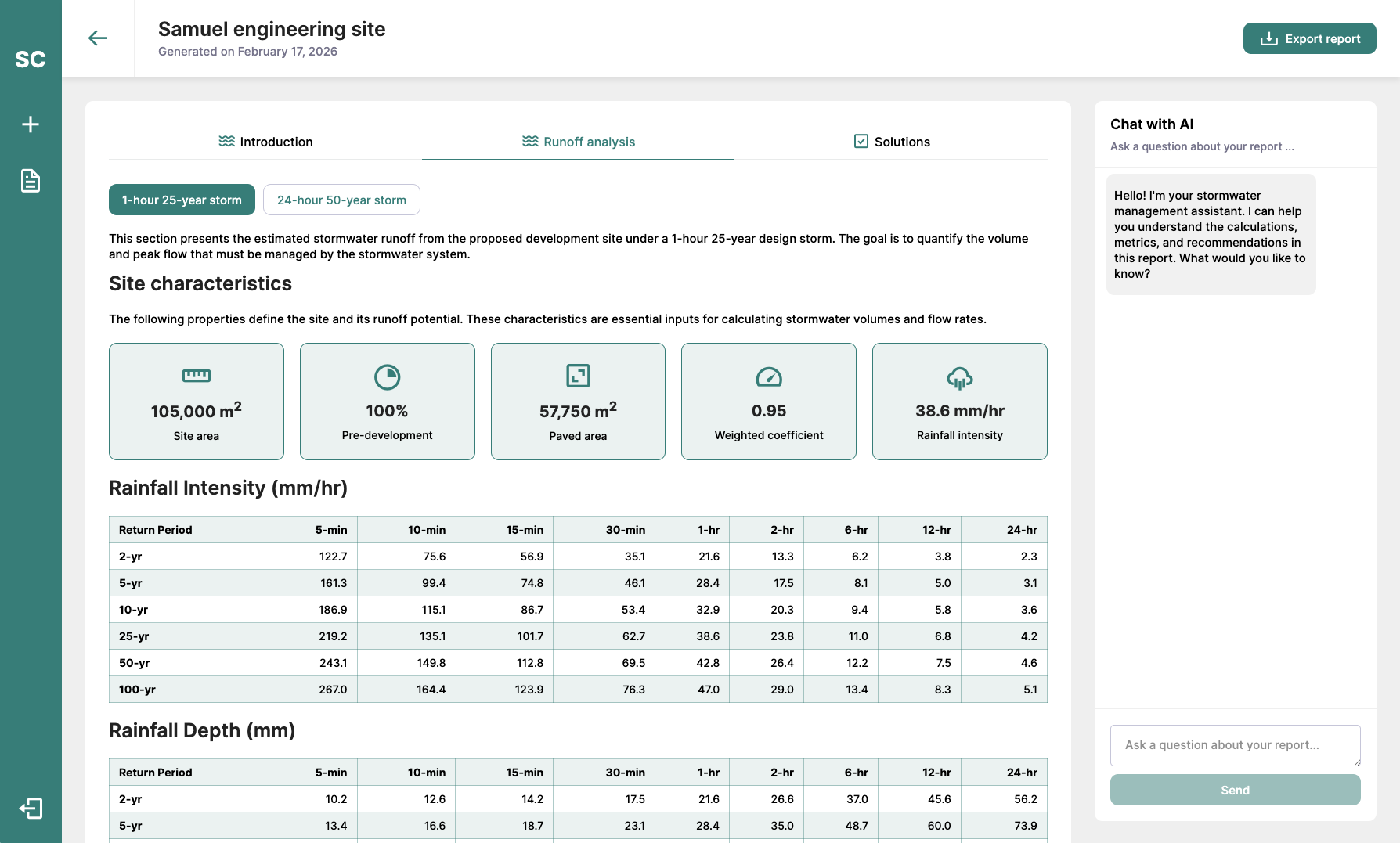Image resolution: width=1400 pixels, height=843 pixels.
Task: Export the report
Action: pos(1308,38)
